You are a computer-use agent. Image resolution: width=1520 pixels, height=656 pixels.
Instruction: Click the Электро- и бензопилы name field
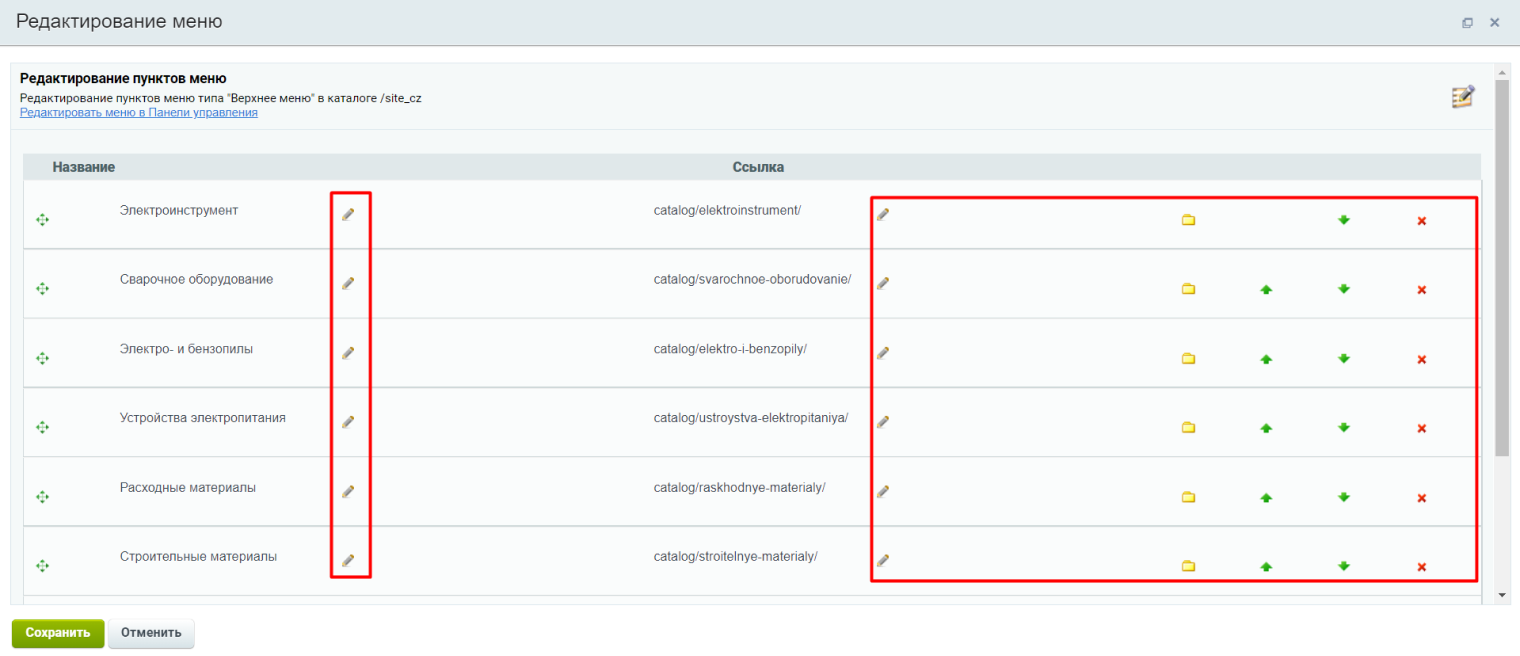tap(186, 349)
